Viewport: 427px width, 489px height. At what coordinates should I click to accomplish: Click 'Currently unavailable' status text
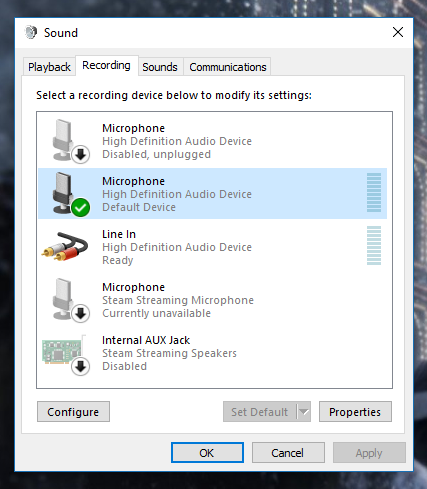point(156,313)
